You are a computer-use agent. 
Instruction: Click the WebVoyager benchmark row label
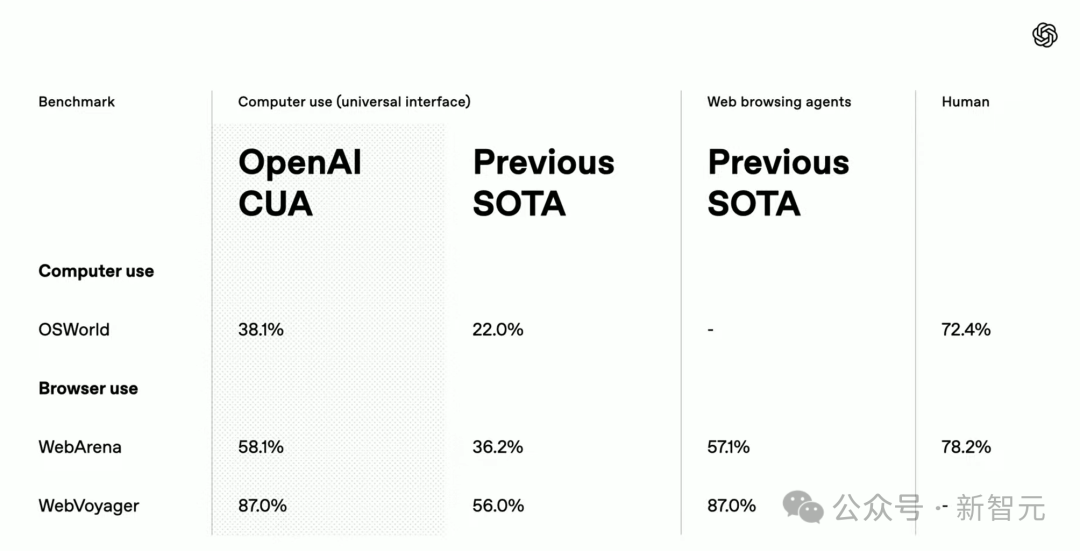click(x=89, y=506)
